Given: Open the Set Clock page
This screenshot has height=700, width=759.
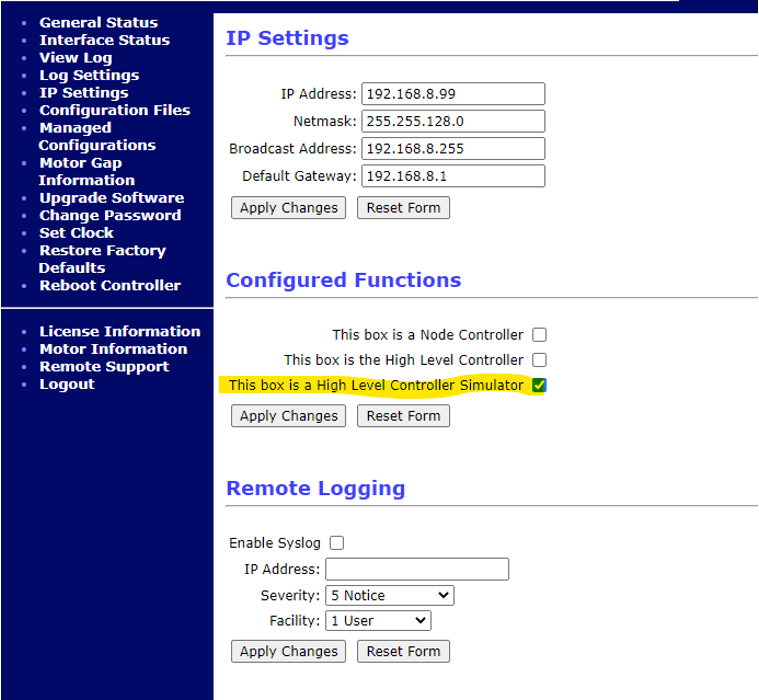Looking at the screenshot, I should point(76,233).
